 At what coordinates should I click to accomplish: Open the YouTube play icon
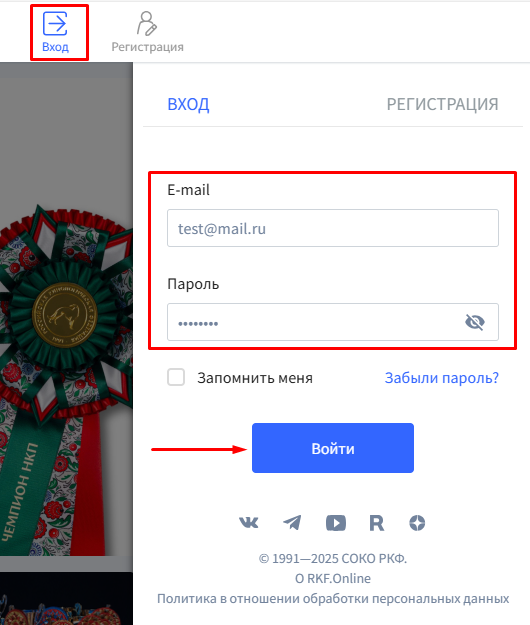336,523
